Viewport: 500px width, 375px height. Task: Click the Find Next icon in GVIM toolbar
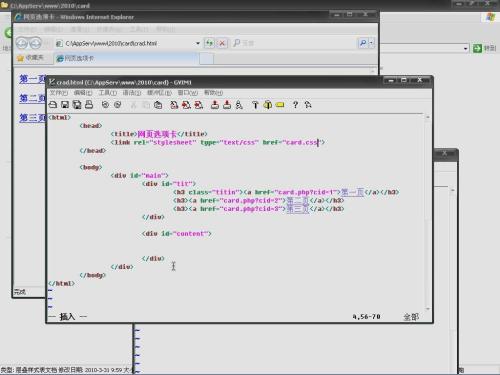click(186, 105)
